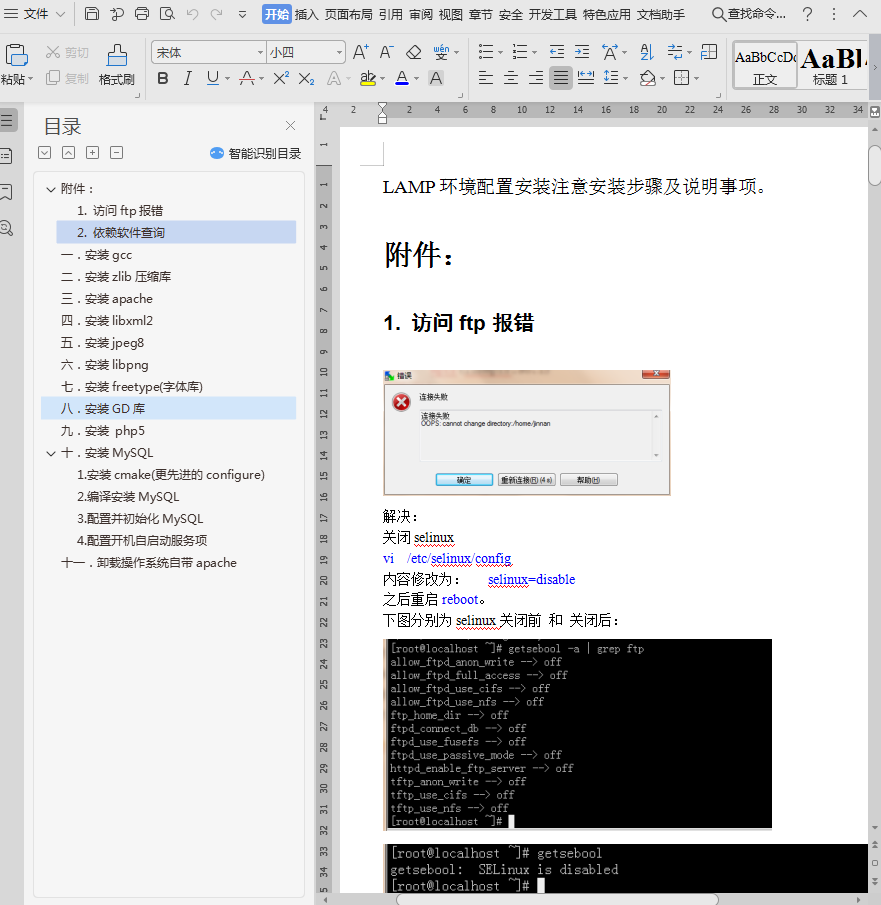The width and height of the screenshot is (881, 905).
Task: Increase font size with the A+ icon
Action: (x=361, y=52)
